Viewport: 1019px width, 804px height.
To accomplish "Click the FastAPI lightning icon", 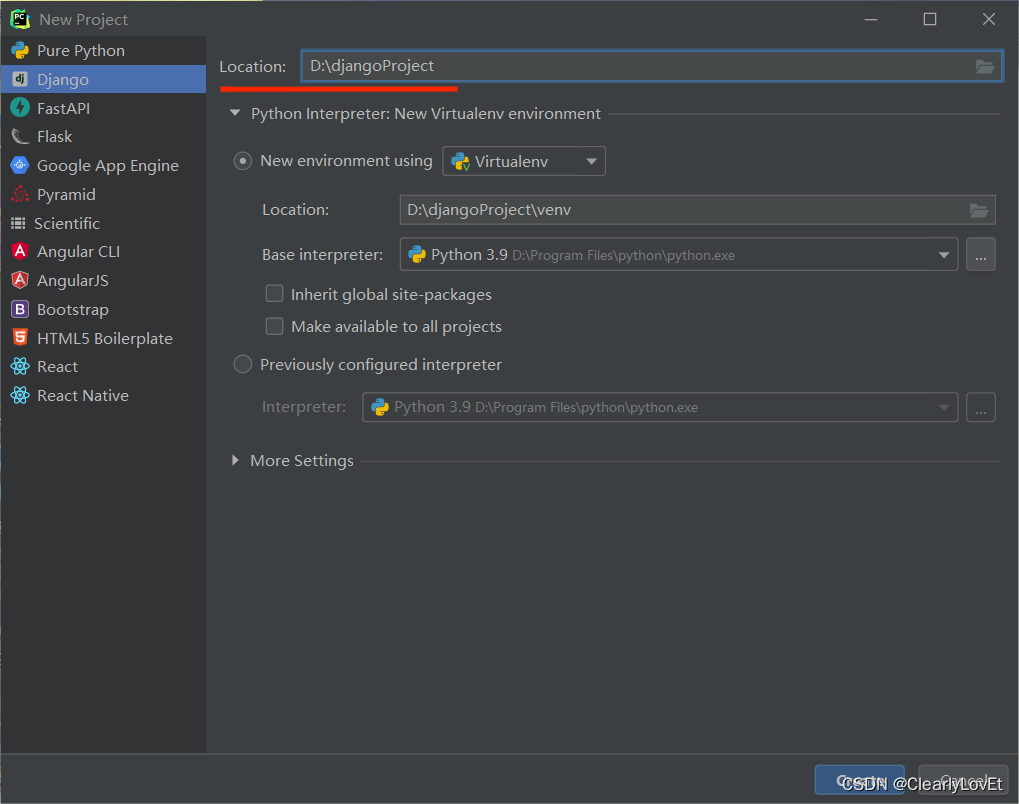I will pos(20,107).
